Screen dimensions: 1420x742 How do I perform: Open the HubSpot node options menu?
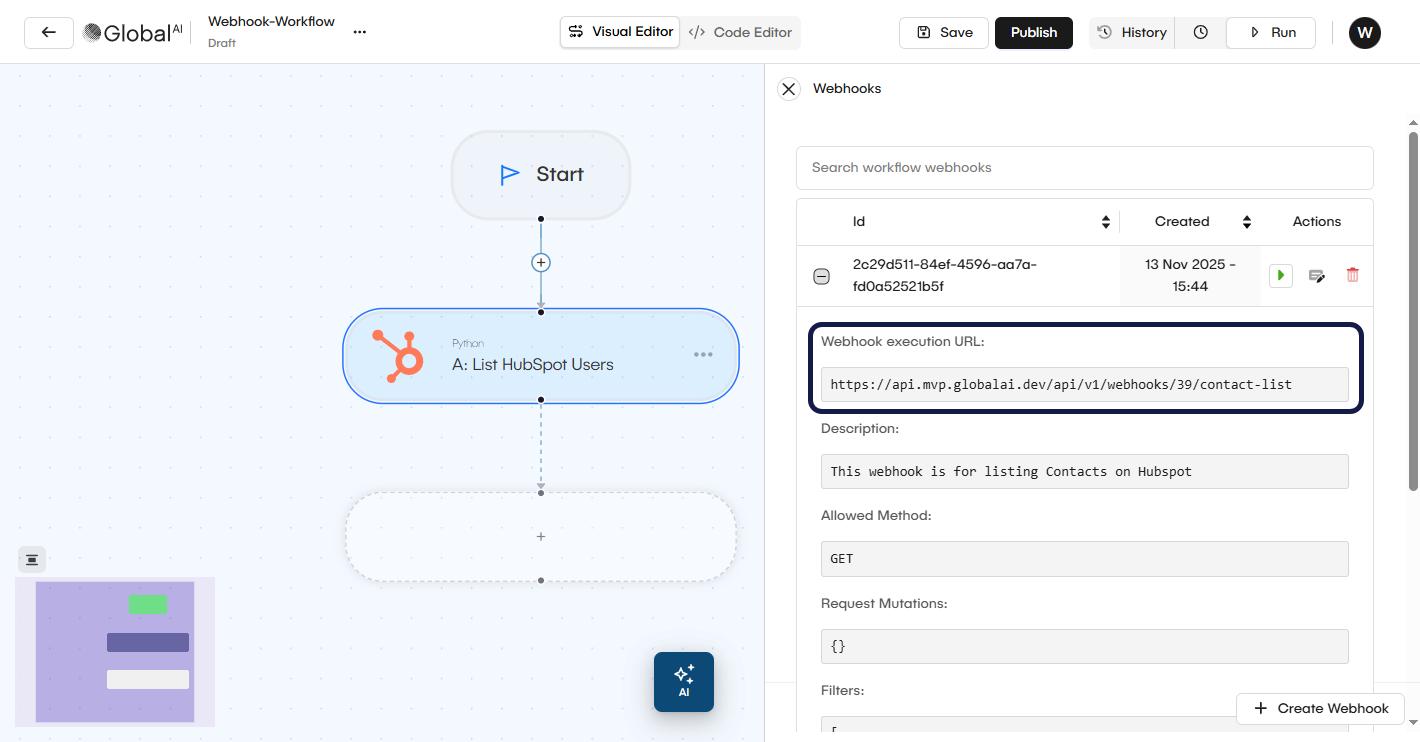(703, 354)
